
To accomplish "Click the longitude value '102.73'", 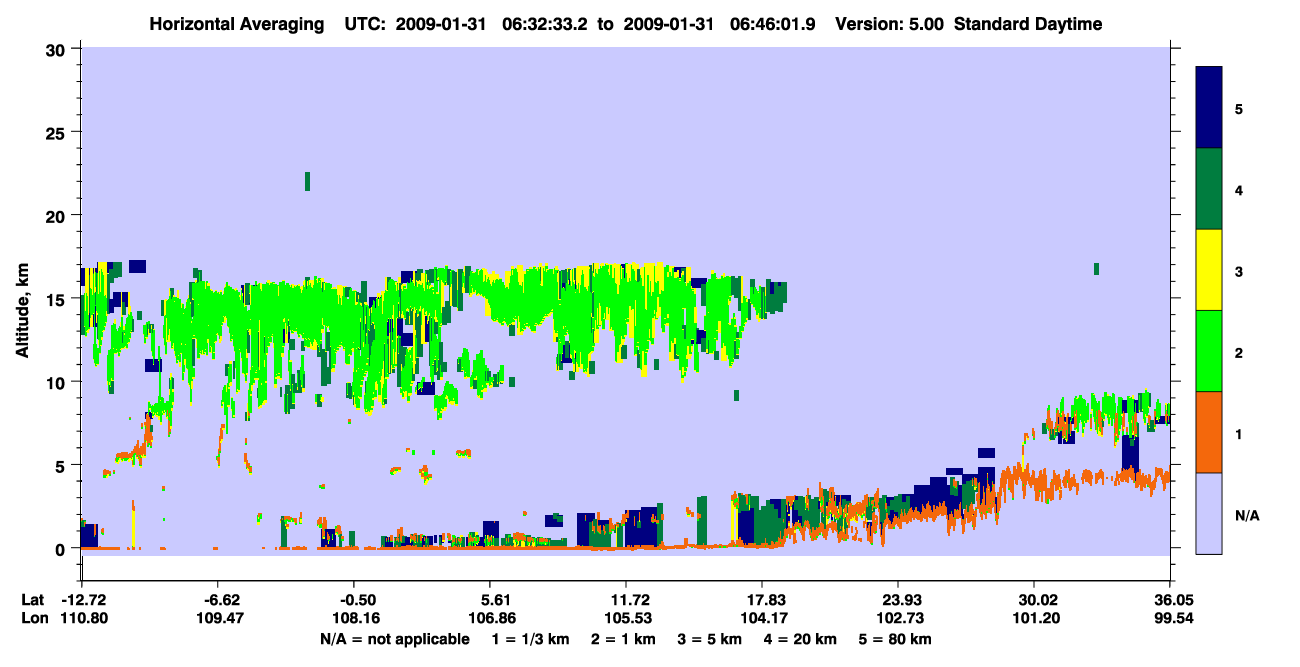I will point(898,618).
